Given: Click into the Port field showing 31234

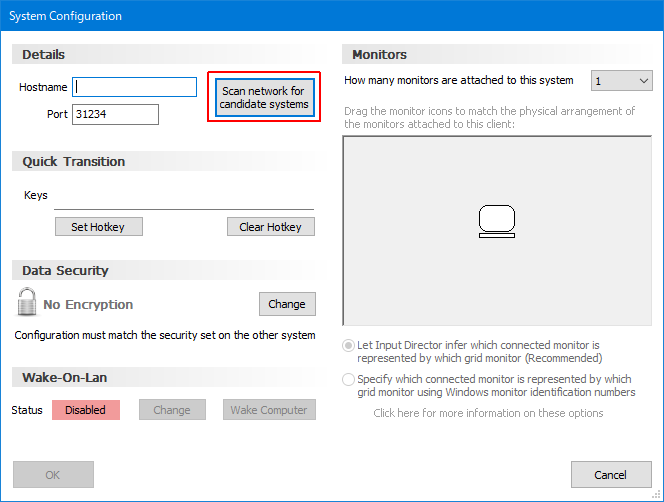Looking at the screenshot, I should click(115, 115).
